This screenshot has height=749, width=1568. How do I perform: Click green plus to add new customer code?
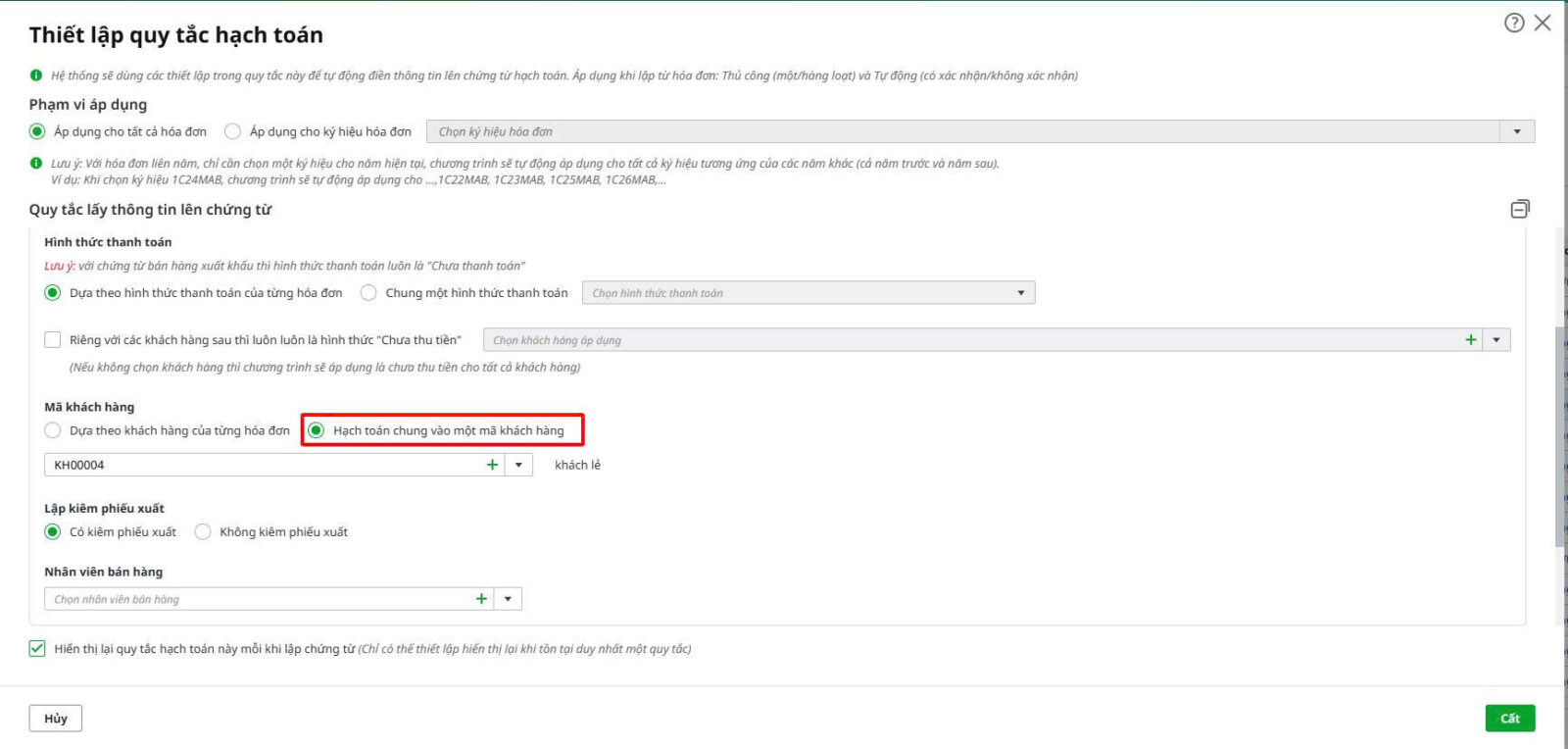(492, 465)
